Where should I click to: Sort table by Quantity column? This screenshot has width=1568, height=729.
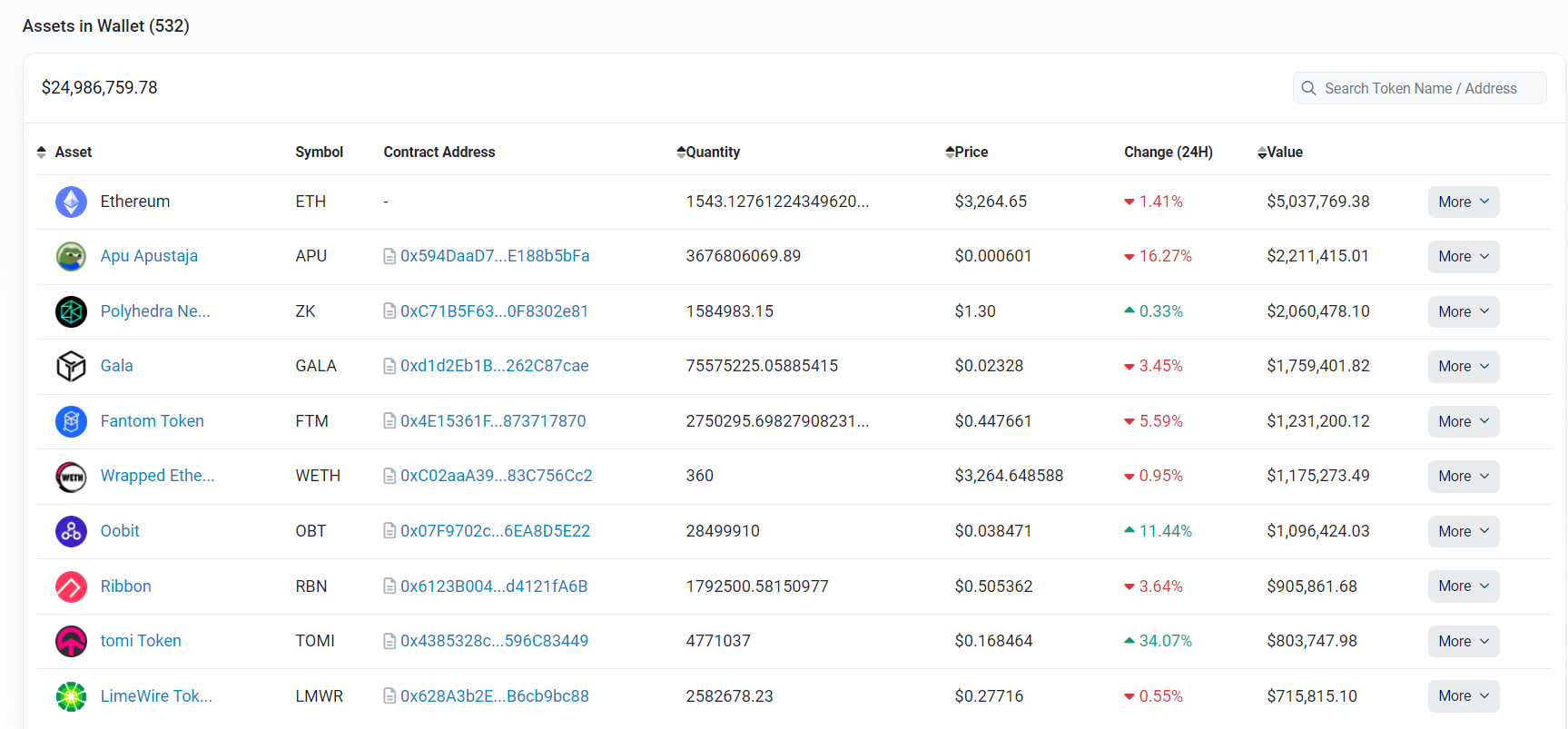(x=708, y=152)
